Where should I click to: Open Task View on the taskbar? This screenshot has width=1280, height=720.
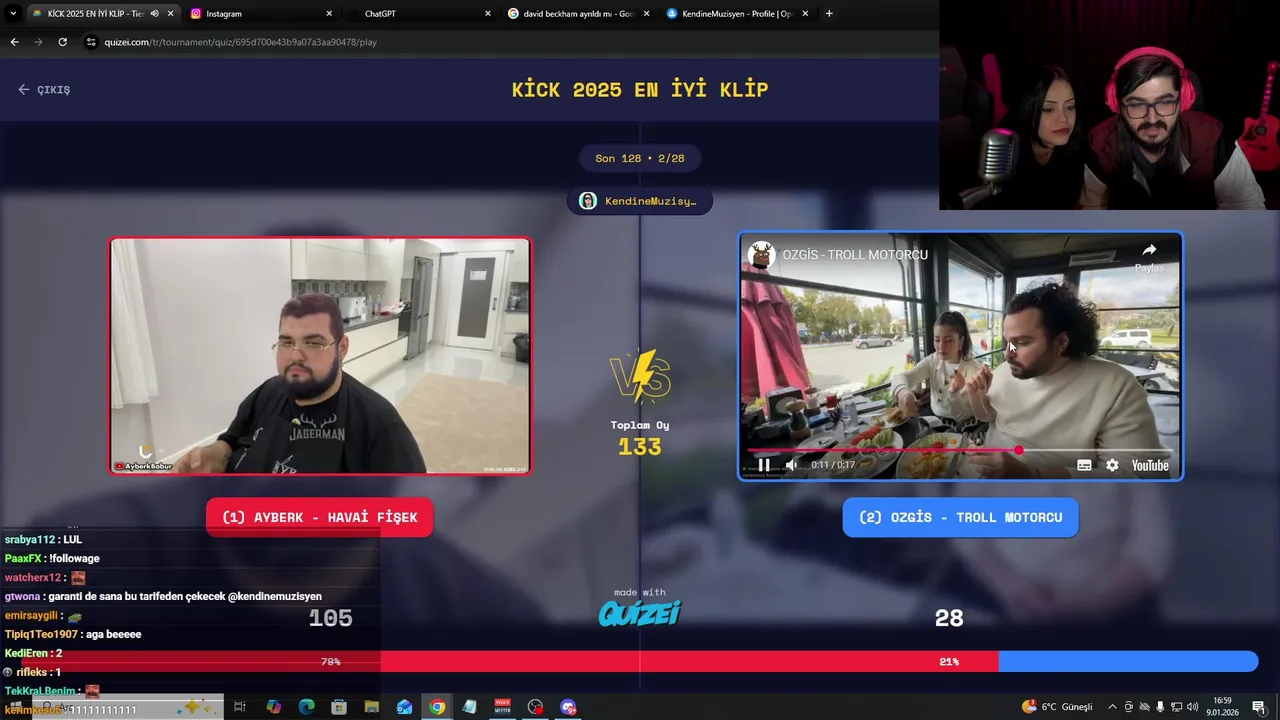pyautogui.click(x=240, y=707)
